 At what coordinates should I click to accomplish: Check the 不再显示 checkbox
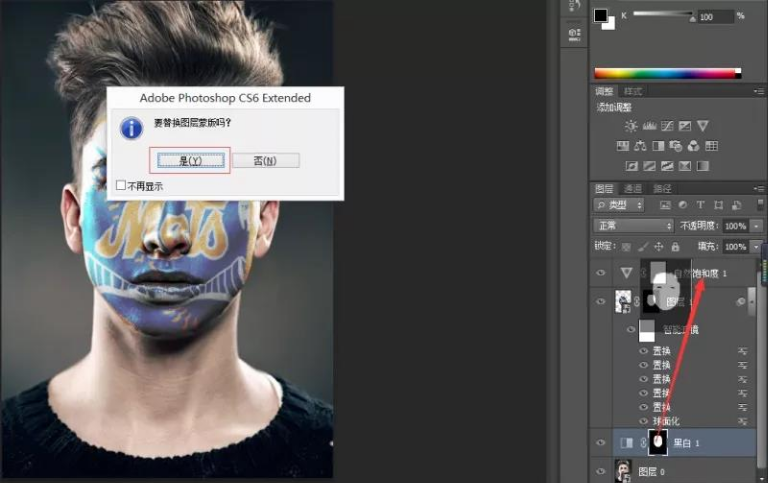tap(121, 185)
